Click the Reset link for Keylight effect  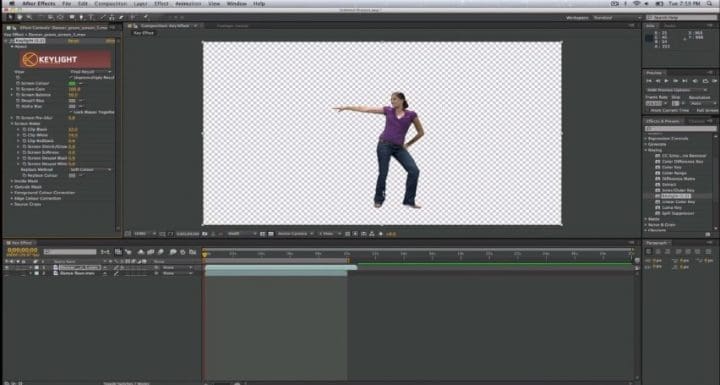(x=73, y=41)
